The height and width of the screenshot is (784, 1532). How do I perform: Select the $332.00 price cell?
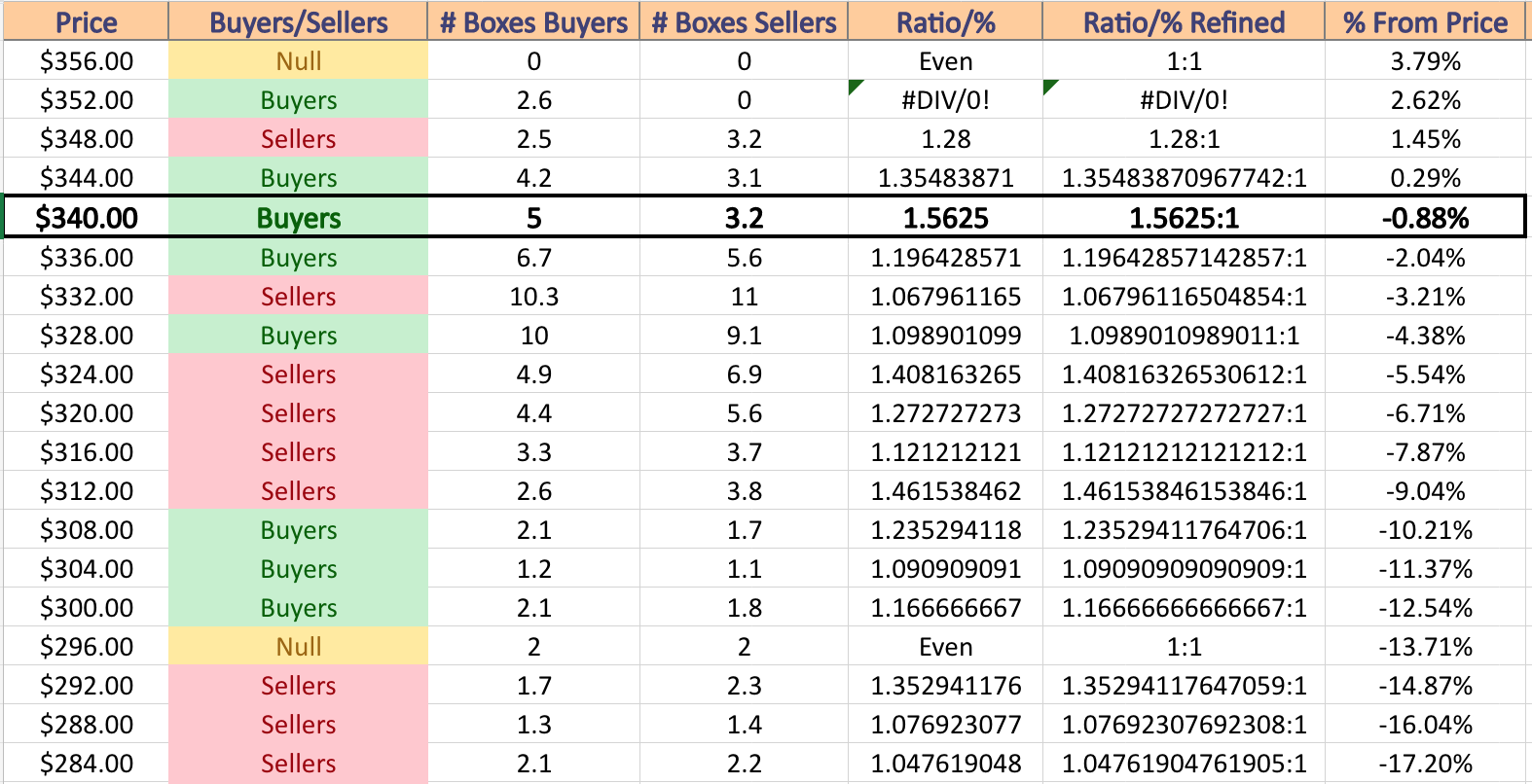(86, 297)
